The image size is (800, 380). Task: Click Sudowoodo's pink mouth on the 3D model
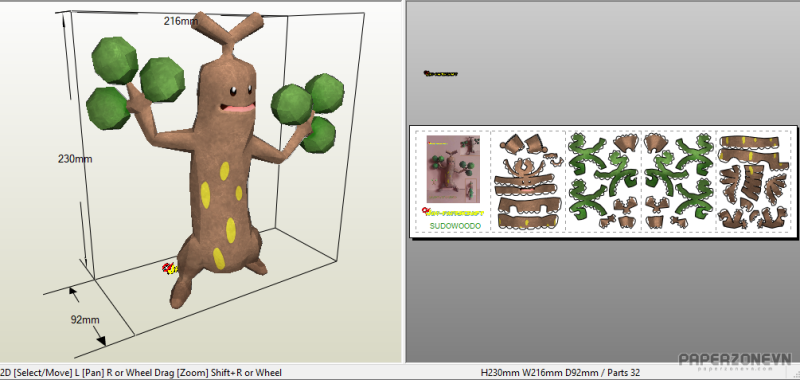click(237, 108)
